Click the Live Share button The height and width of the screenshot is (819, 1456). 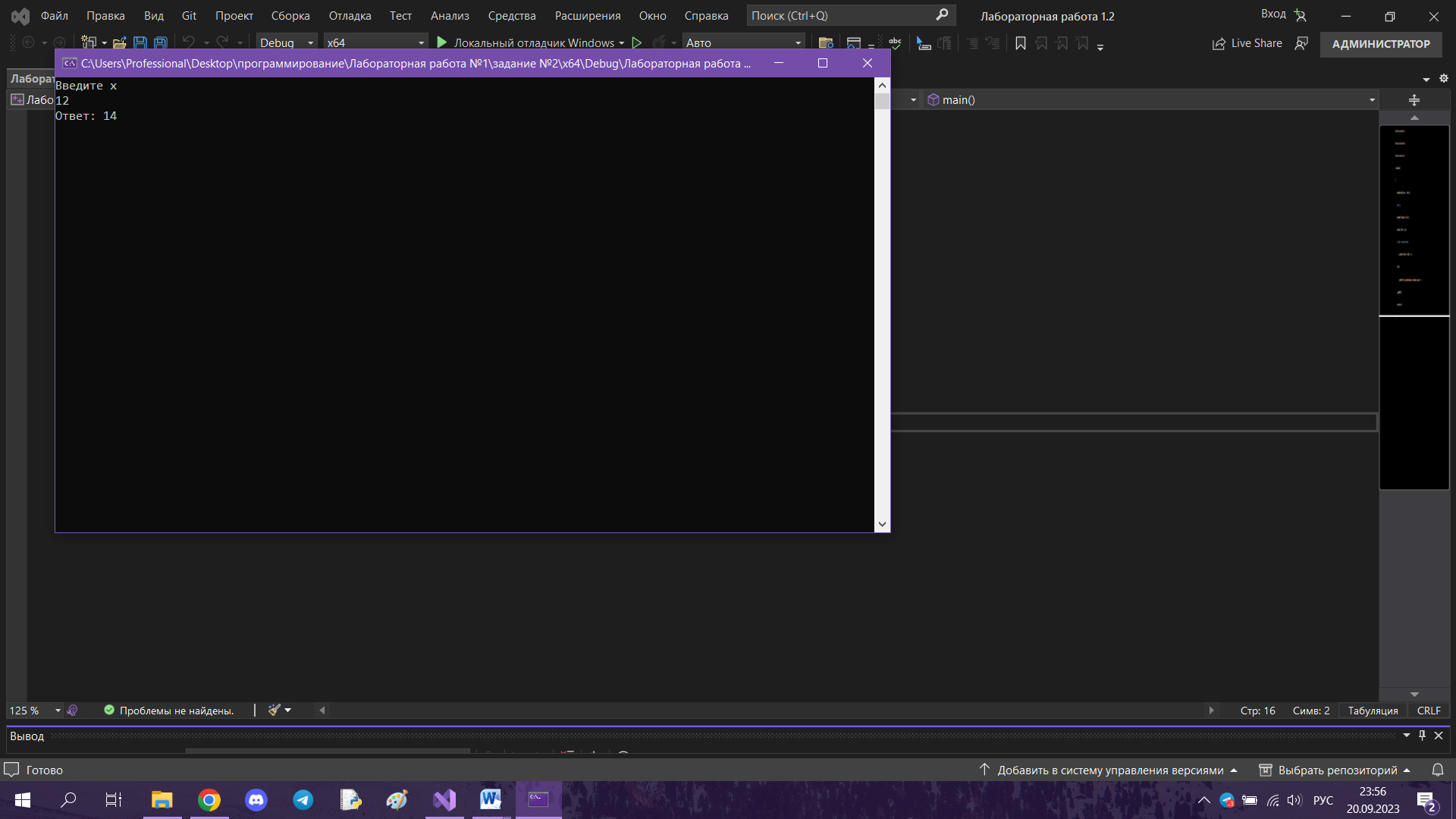(1247, 43)
